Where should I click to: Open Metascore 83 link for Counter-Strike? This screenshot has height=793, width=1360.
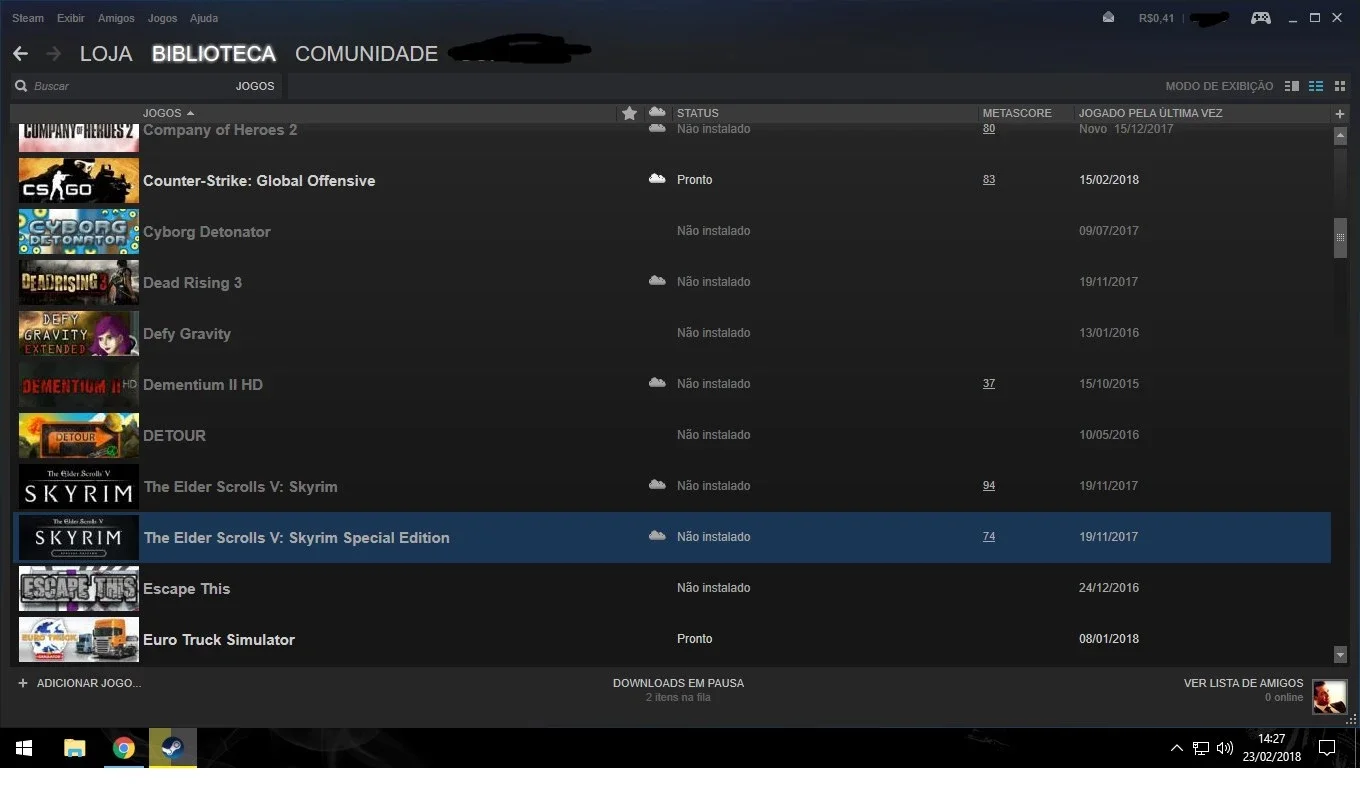coord(989,179)
